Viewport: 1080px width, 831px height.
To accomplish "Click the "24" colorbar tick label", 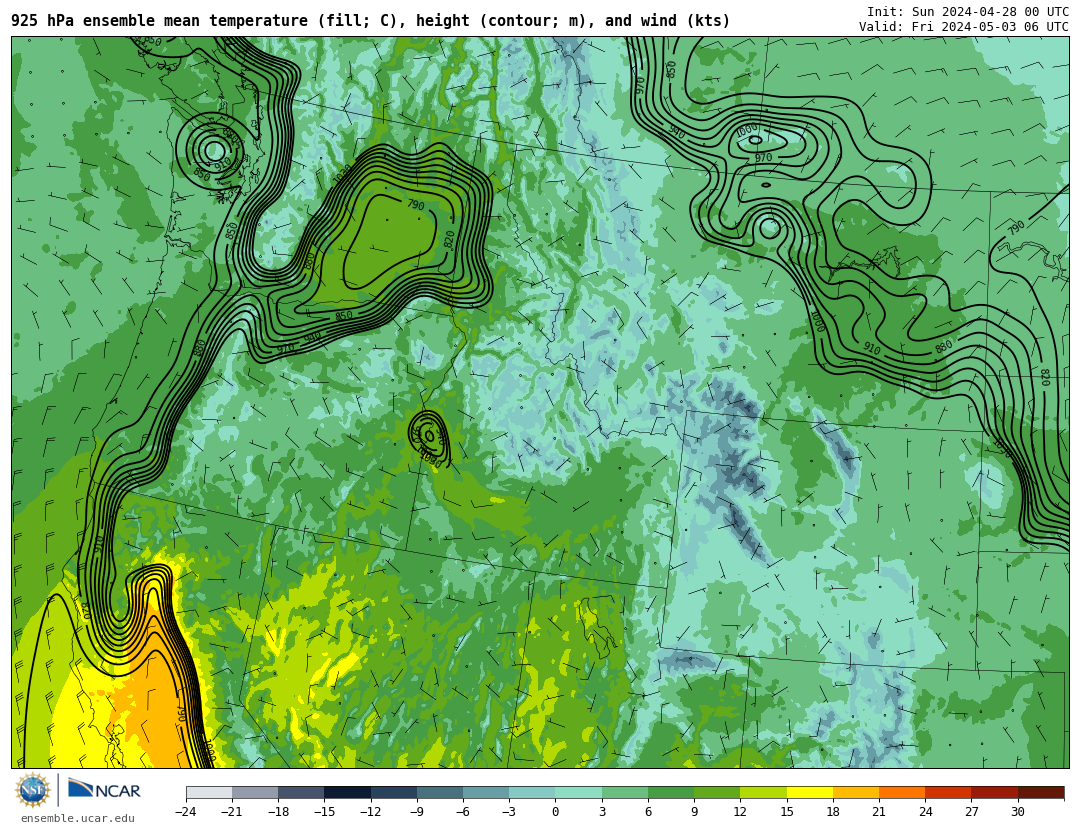I will pos(925,812).
